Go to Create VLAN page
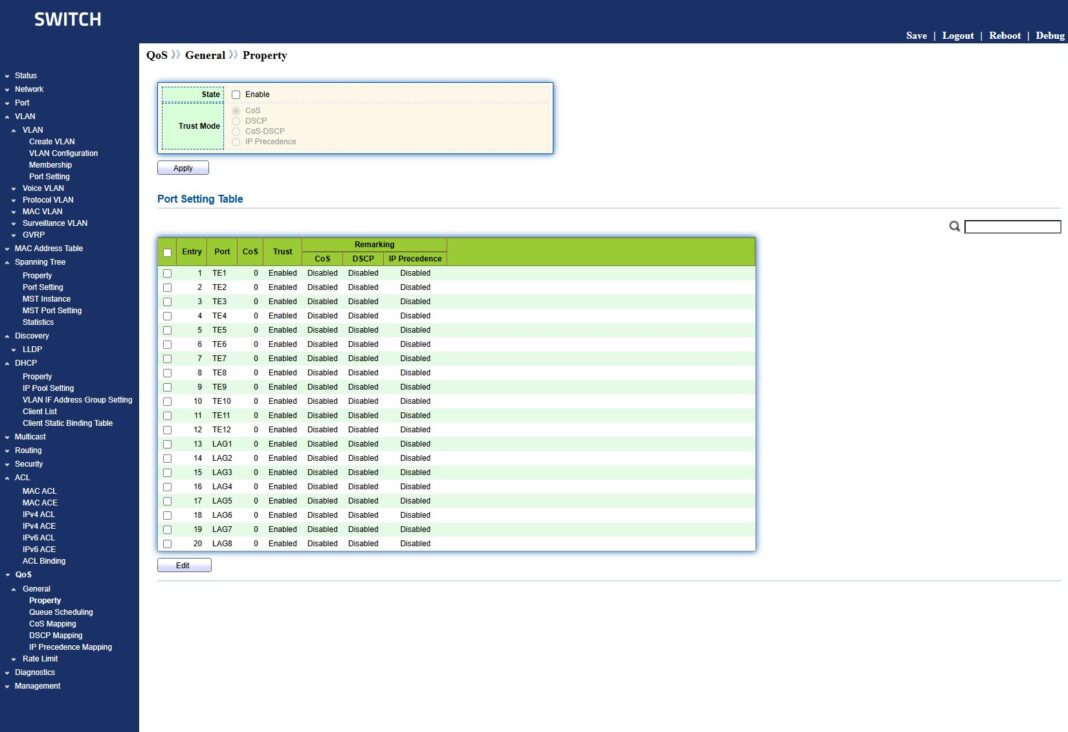1068x732 pixels. point(51,142)
